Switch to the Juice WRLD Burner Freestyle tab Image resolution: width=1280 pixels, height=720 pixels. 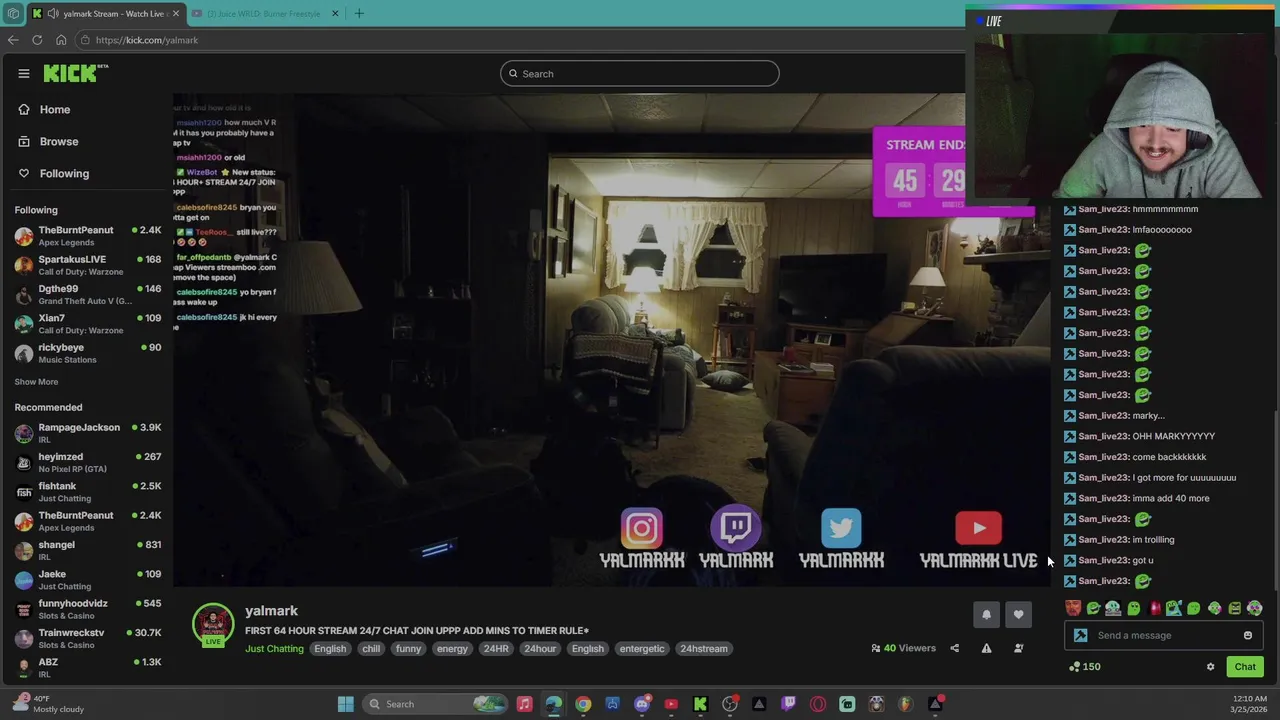coord(266,13)
